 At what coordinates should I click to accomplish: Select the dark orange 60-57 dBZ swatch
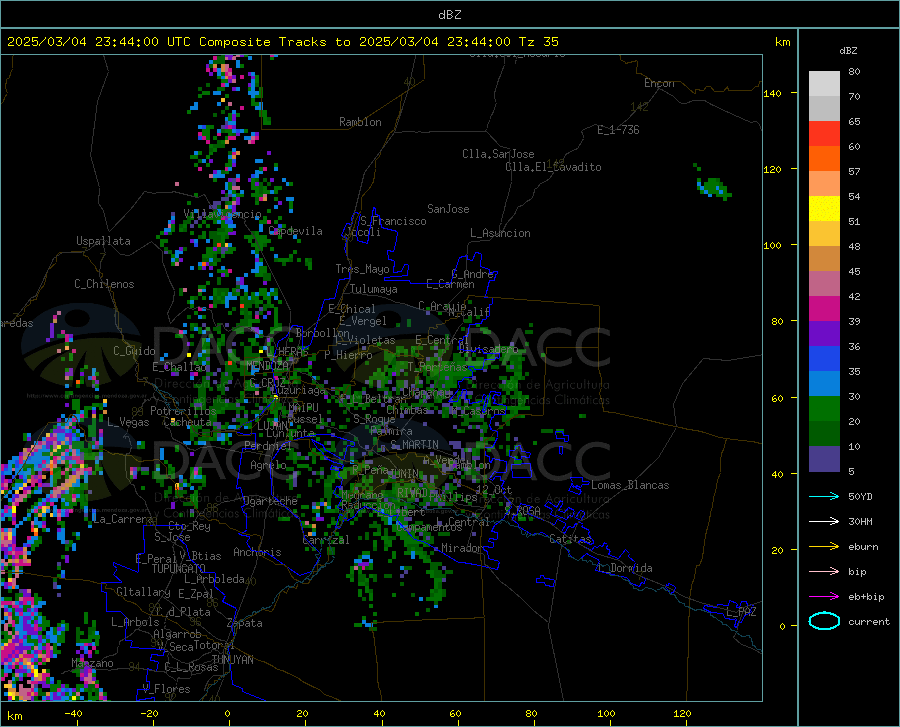[x=824, y=158]
